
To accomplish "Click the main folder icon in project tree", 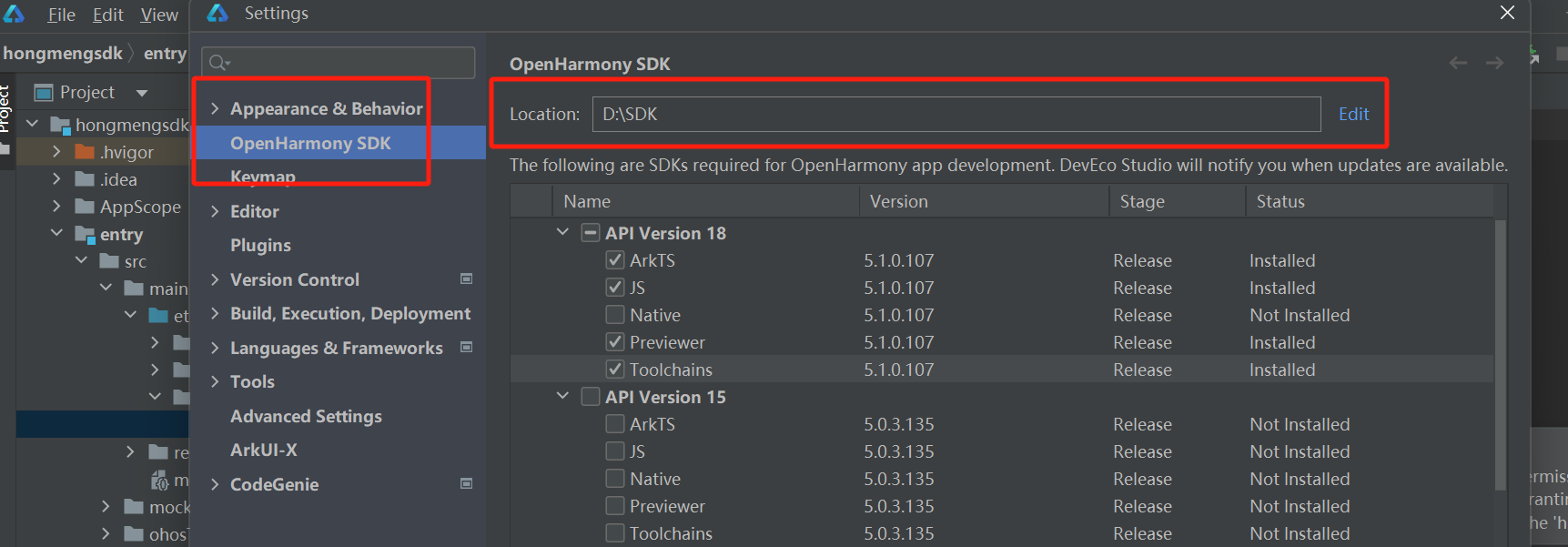I will (x=134, y=289).
